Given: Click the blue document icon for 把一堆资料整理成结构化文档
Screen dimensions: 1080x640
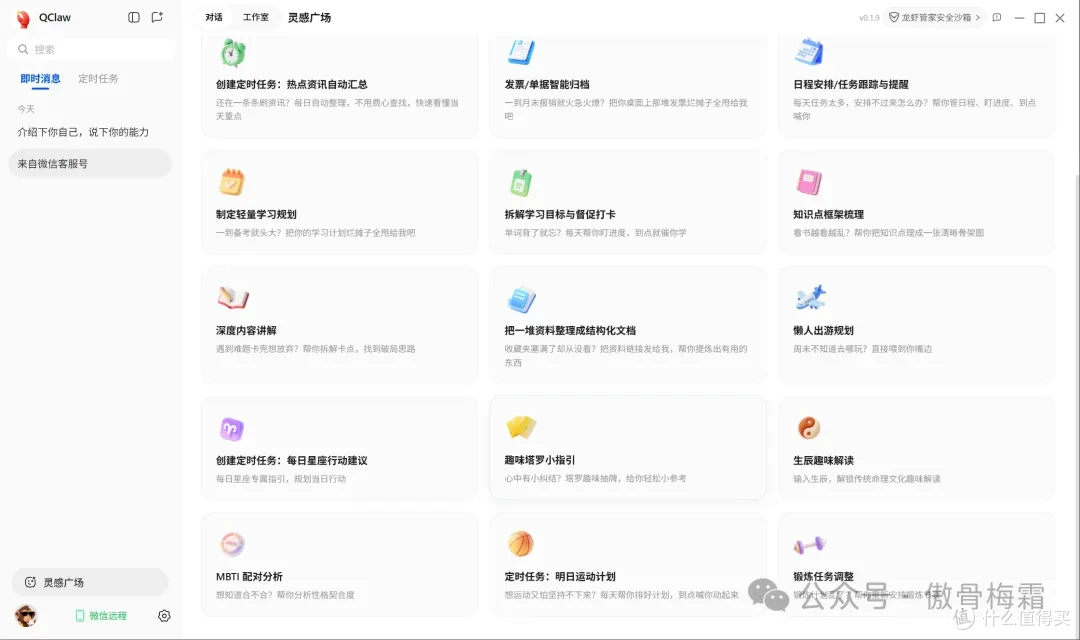Looking at the screenshot, I should tap(521, 299).
